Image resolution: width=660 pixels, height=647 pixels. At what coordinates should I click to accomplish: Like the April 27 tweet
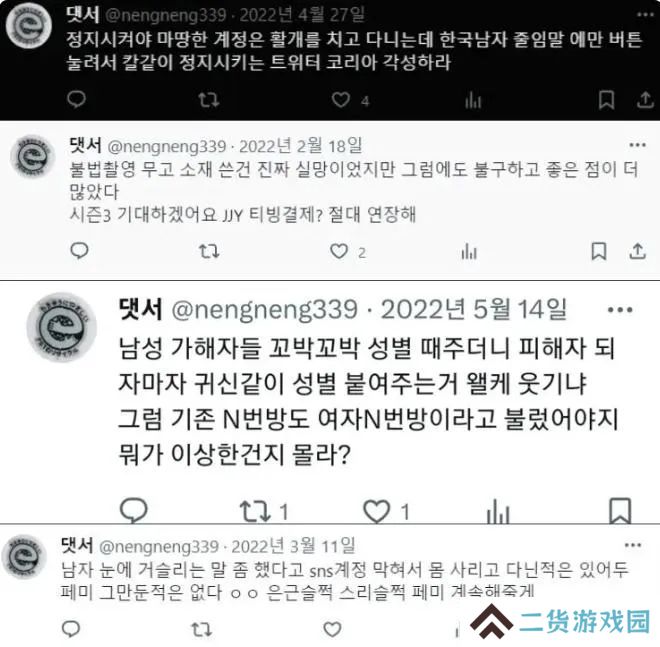(341, 100)
